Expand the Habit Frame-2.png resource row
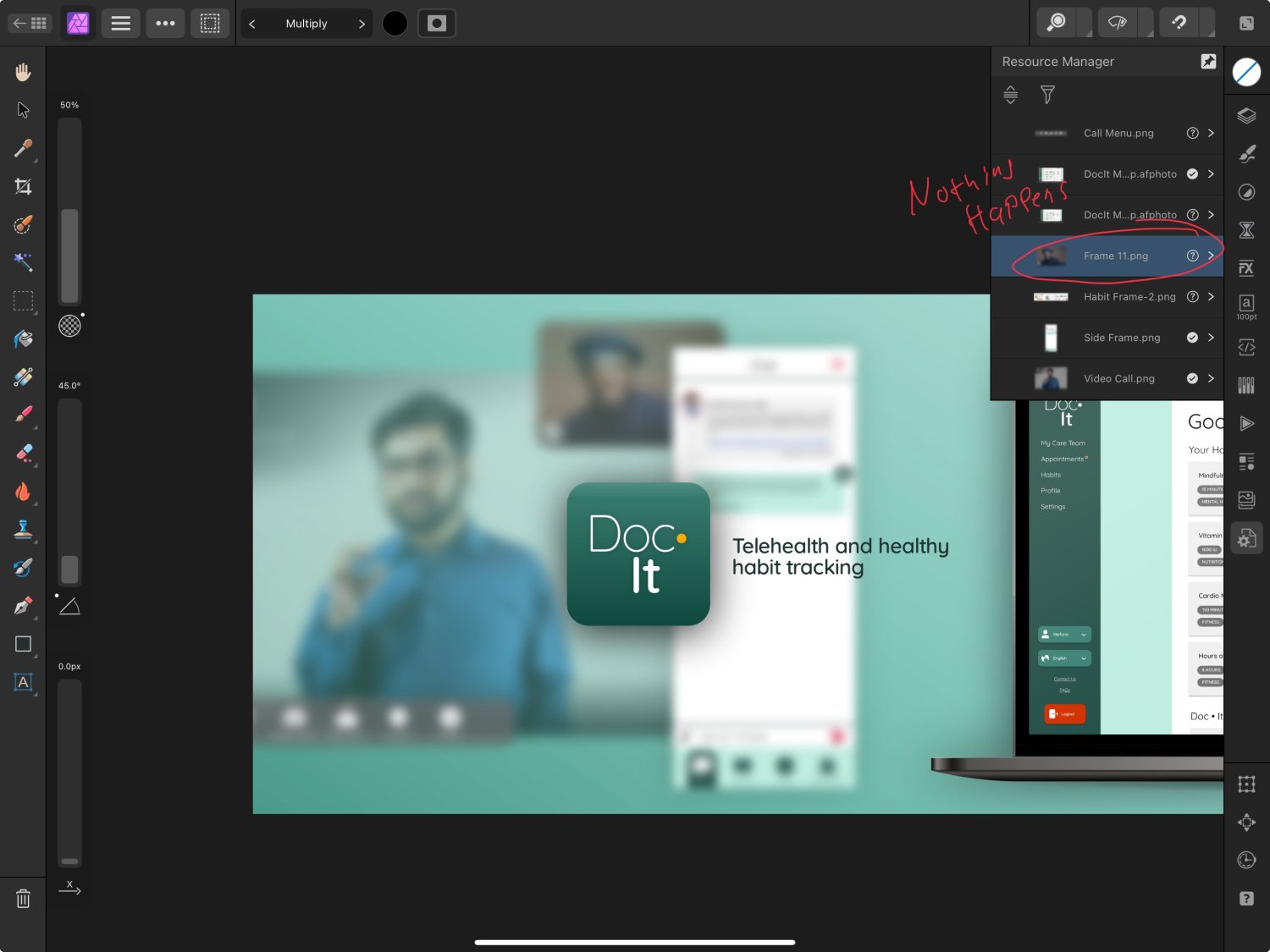 click(x=1211, y=297)
